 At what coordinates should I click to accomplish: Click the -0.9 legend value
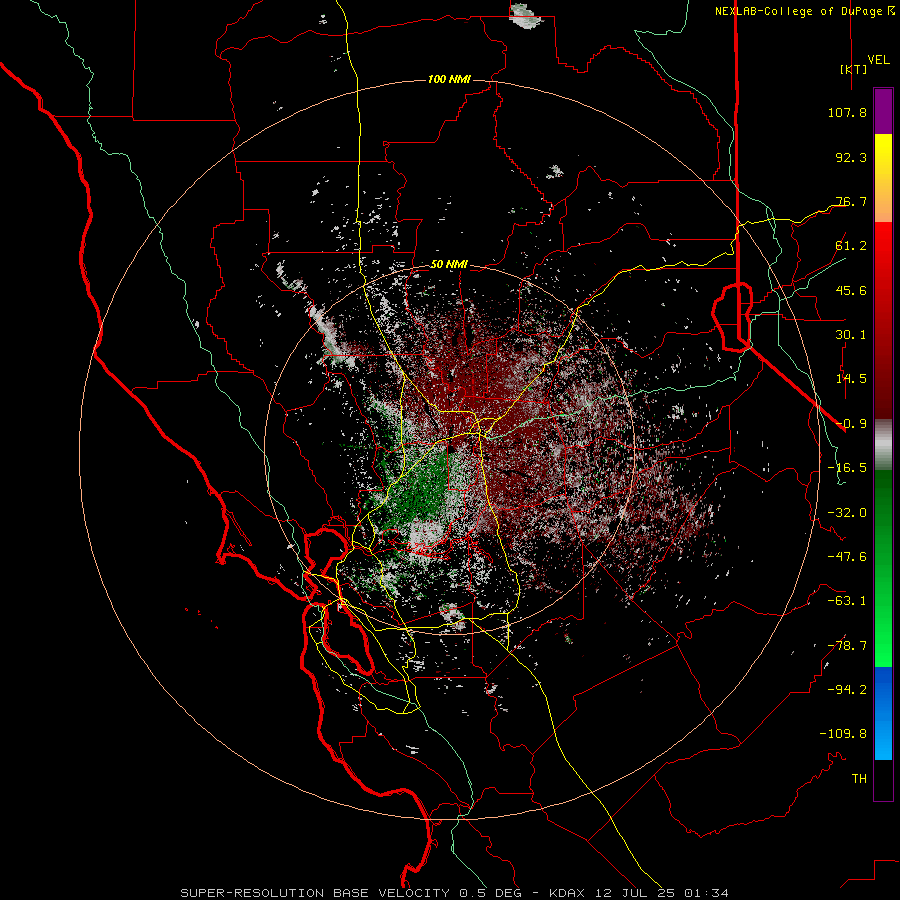(x=851, y=424)
